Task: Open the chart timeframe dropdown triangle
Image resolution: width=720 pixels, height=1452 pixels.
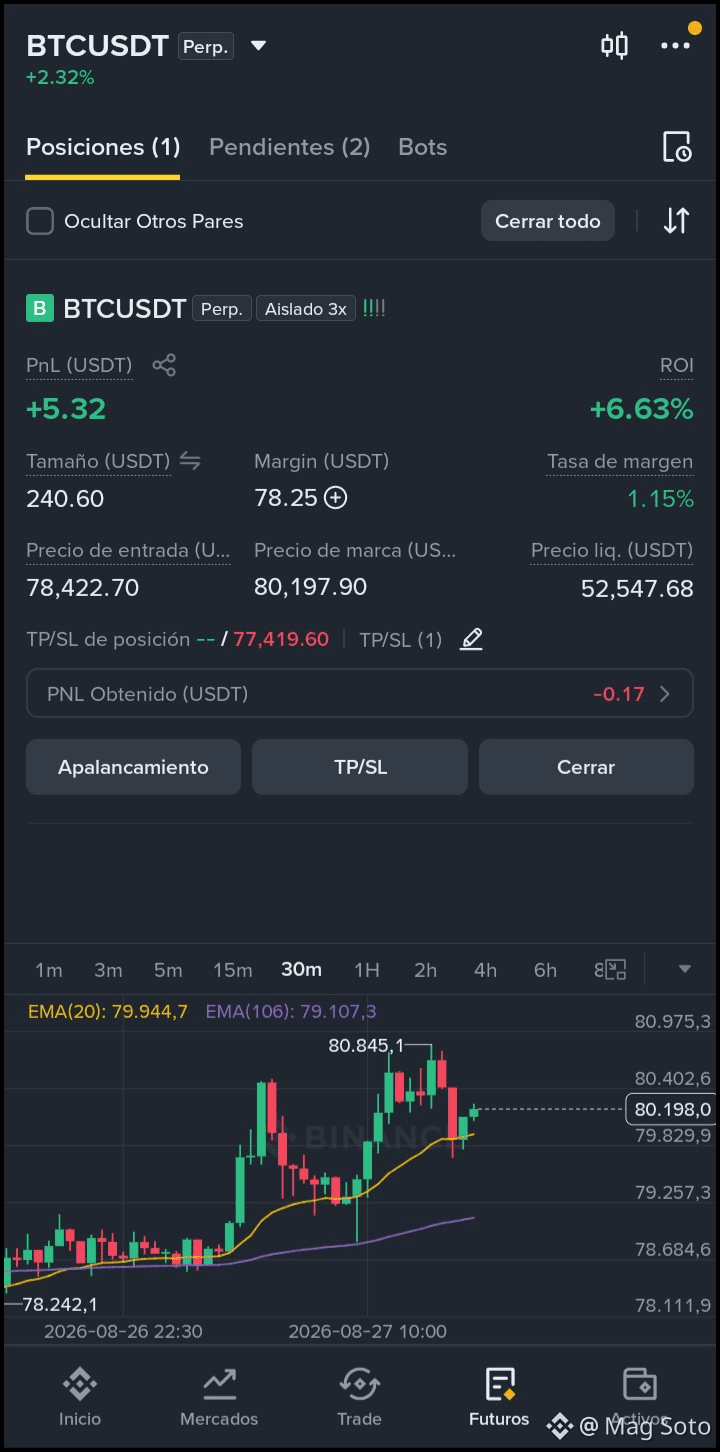Action: (x=685, y=969)
